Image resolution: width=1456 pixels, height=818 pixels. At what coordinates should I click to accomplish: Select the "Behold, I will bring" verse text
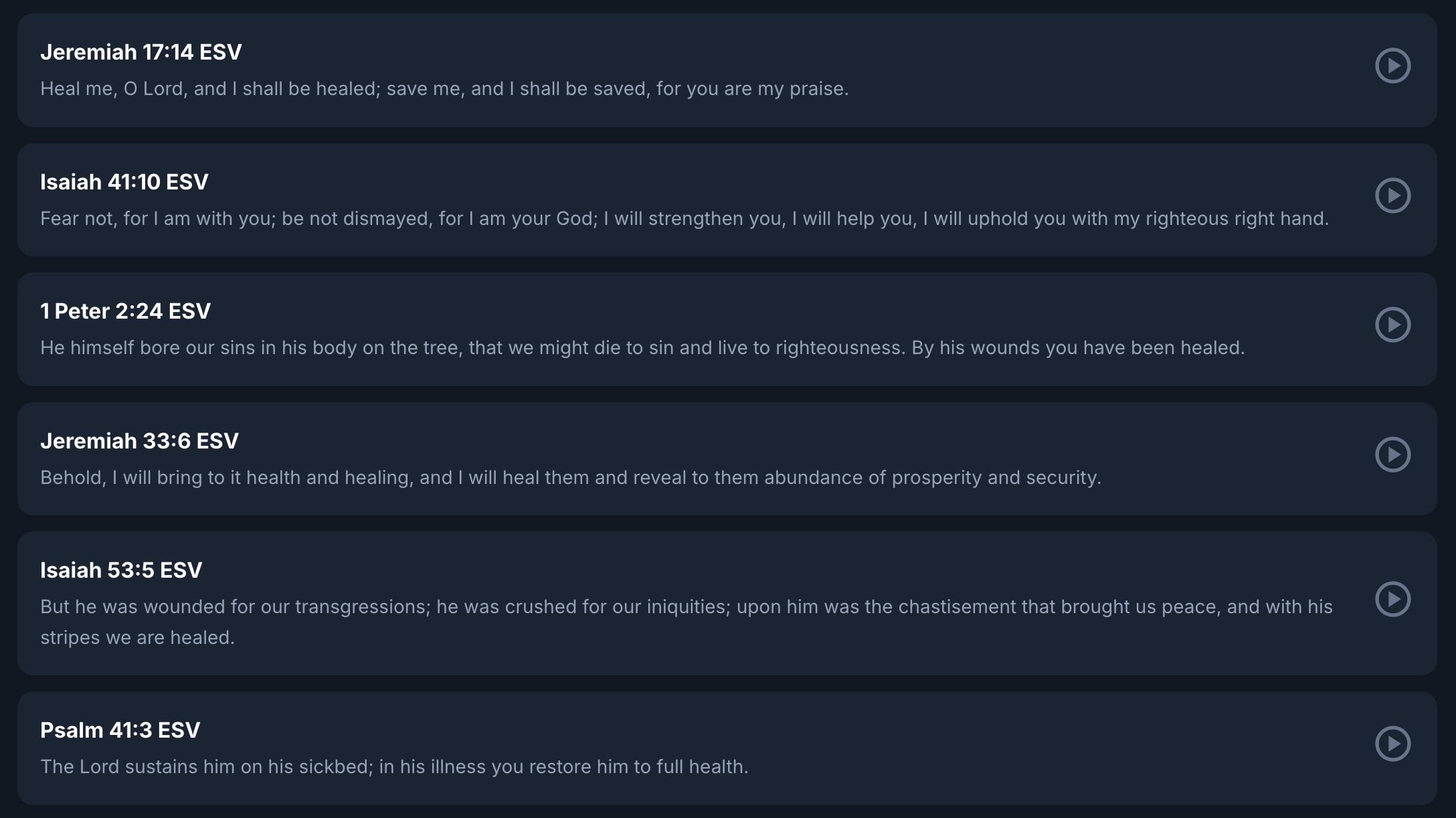tap(570, 478)
